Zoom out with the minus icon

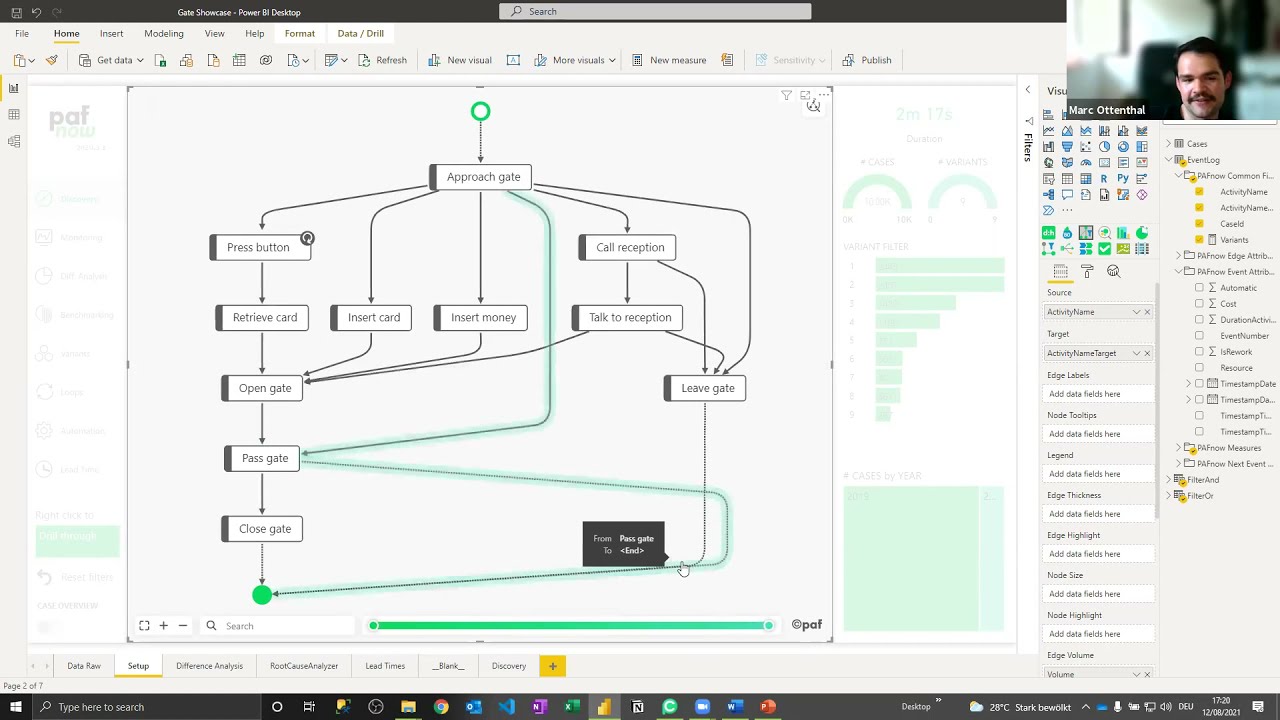click(182, 626)
